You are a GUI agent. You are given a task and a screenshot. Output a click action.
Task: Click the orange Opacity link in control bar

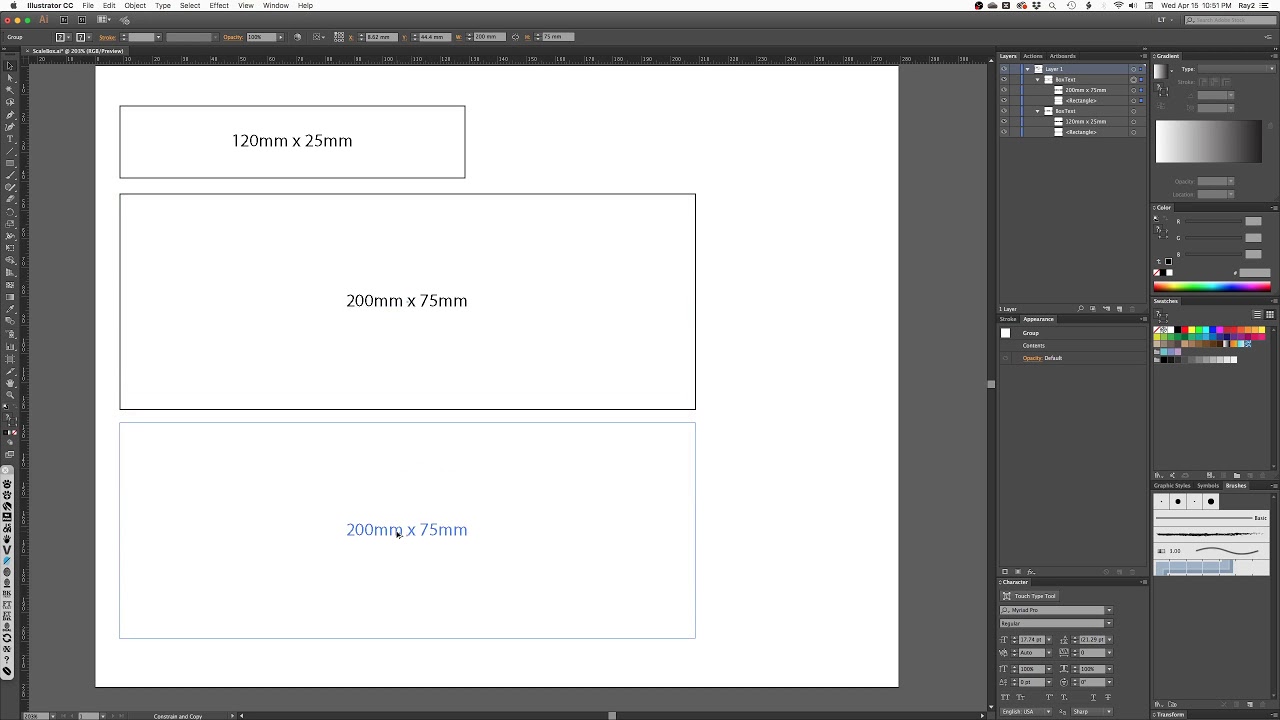tap(233, 37)
